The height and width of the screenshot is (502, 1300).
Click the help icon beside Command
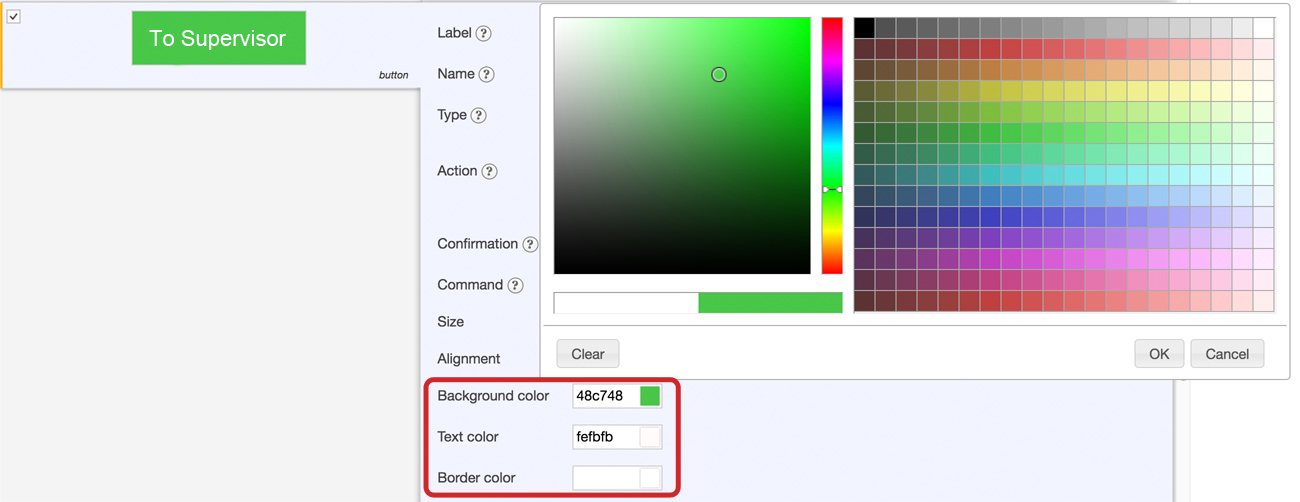coord(515,285)
